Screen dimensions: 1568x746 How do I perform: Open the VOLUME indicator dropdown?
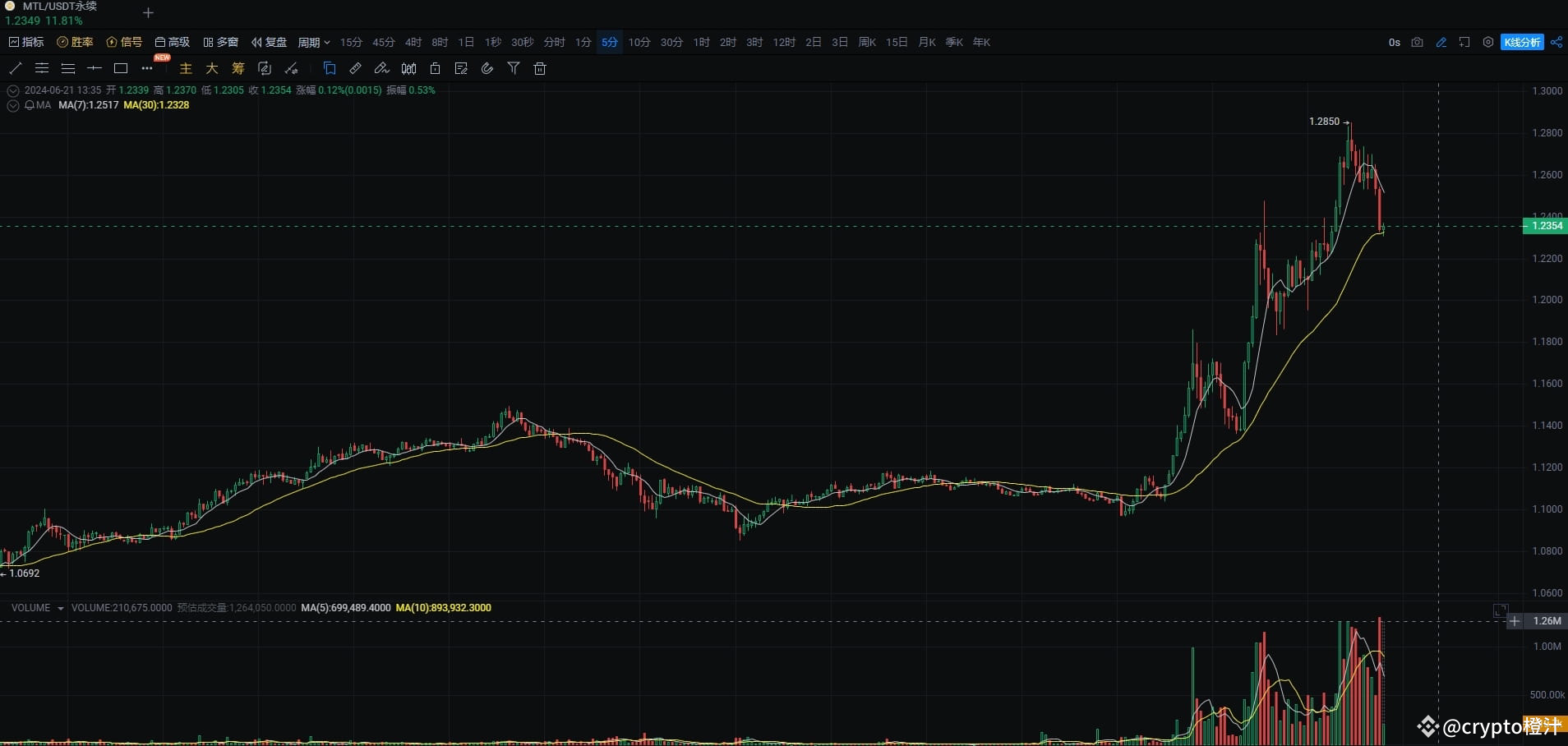35,607
